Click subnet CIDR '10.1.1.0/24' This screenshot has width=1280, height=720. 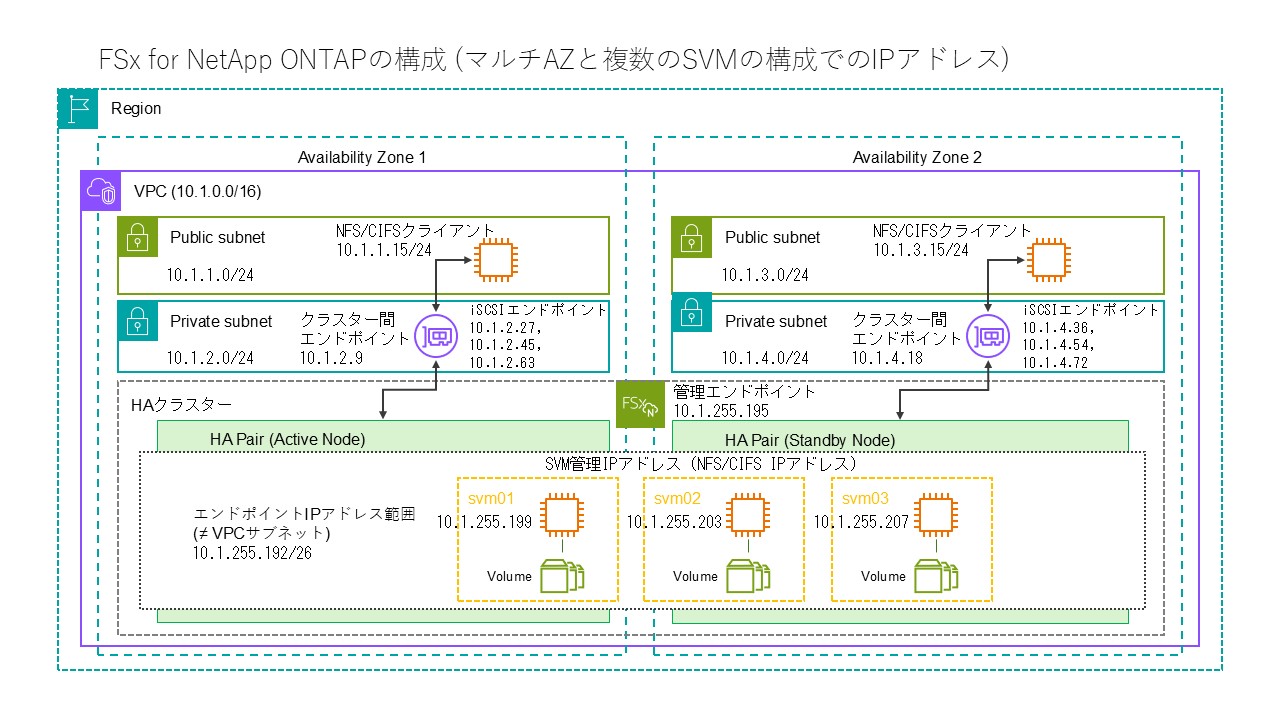[x=209, y=274]
